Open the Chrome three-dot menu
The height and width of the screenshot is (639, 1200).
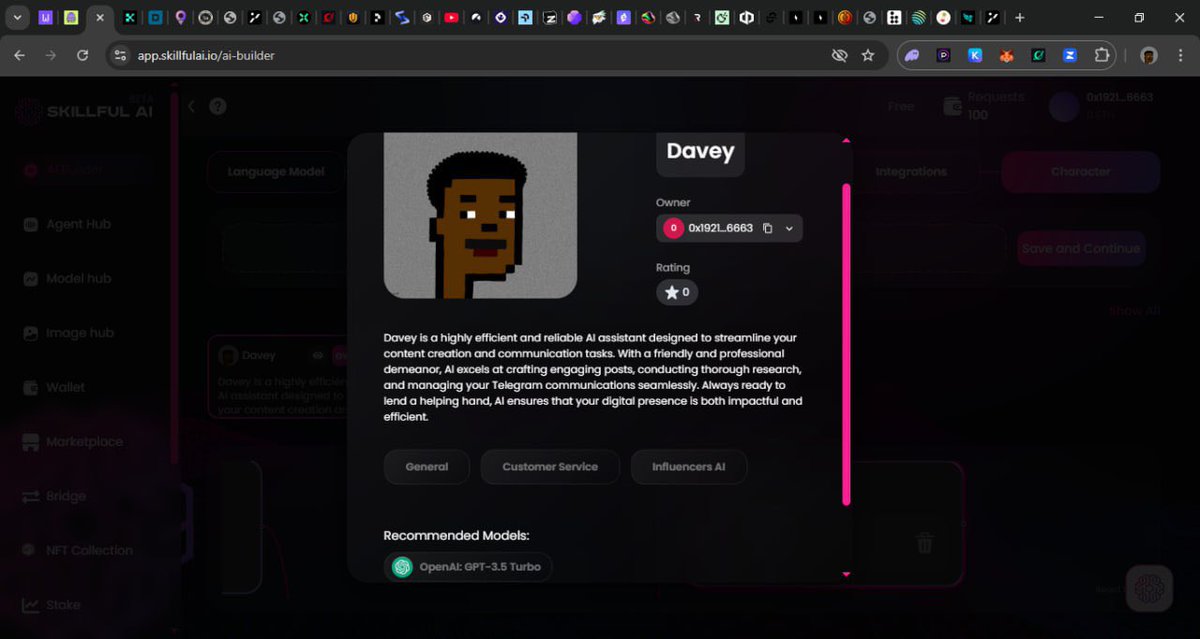[1181, 56]
